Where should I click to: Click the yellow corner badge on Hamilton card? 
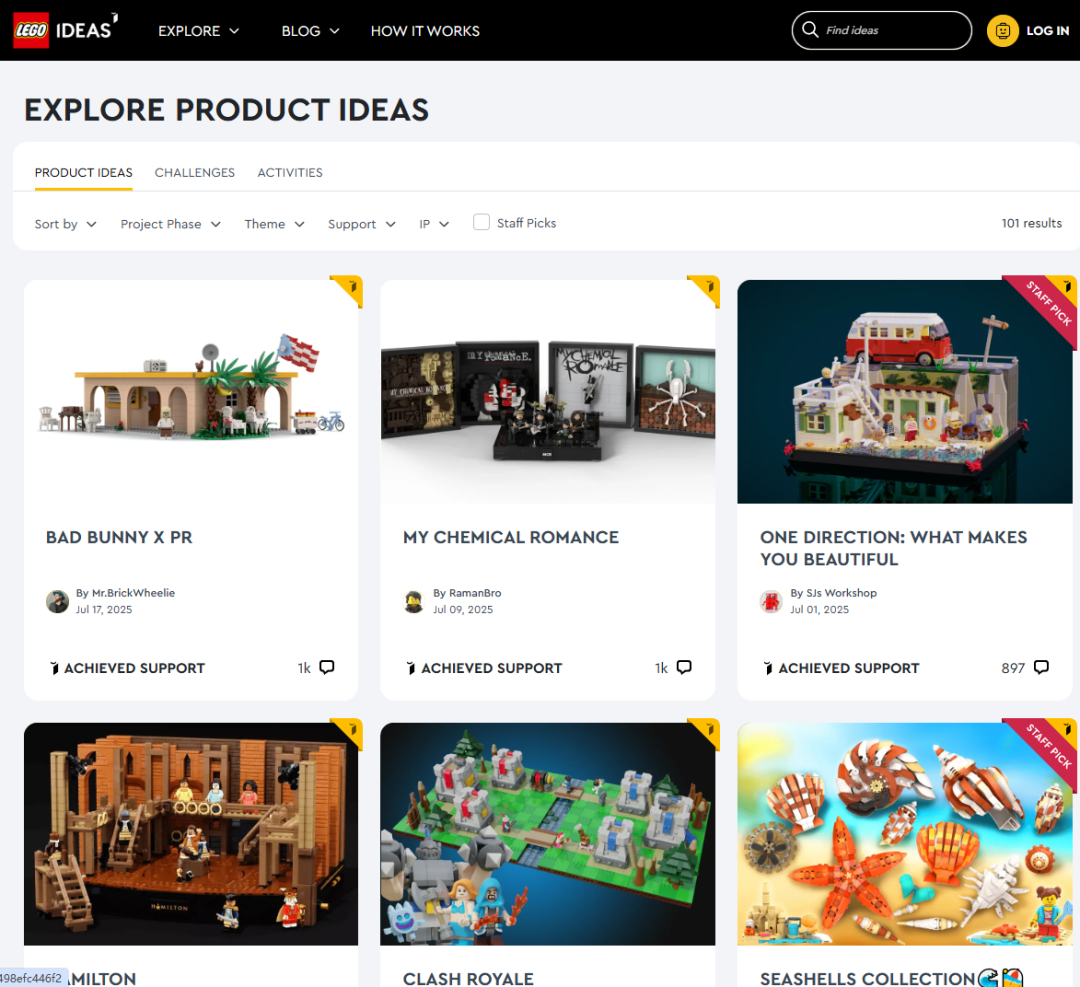pos(349,731)
